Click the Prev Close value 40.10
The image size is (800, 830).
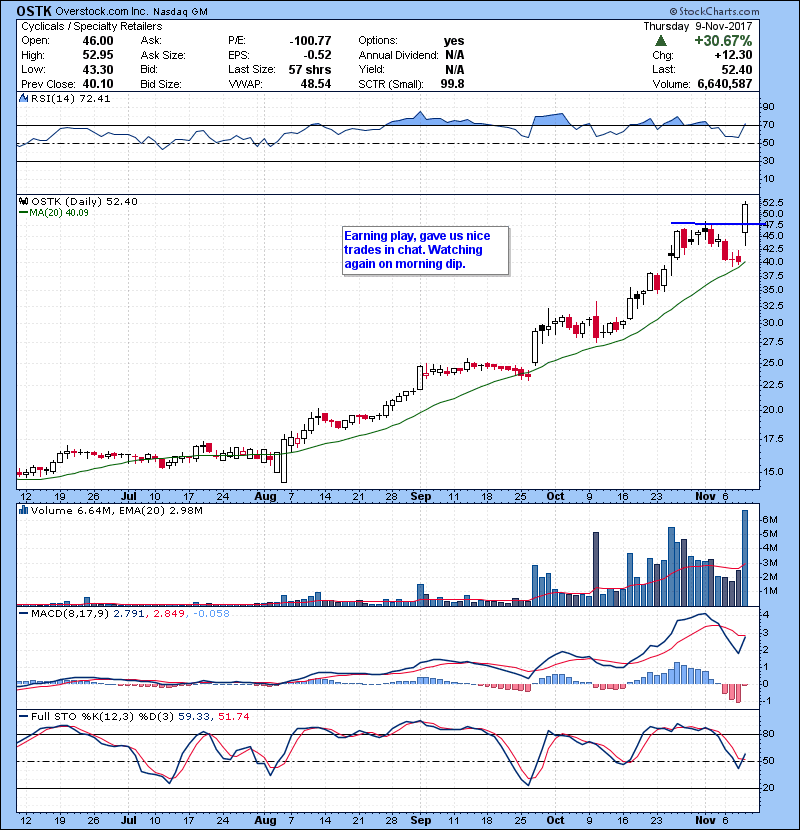point(98,84)
